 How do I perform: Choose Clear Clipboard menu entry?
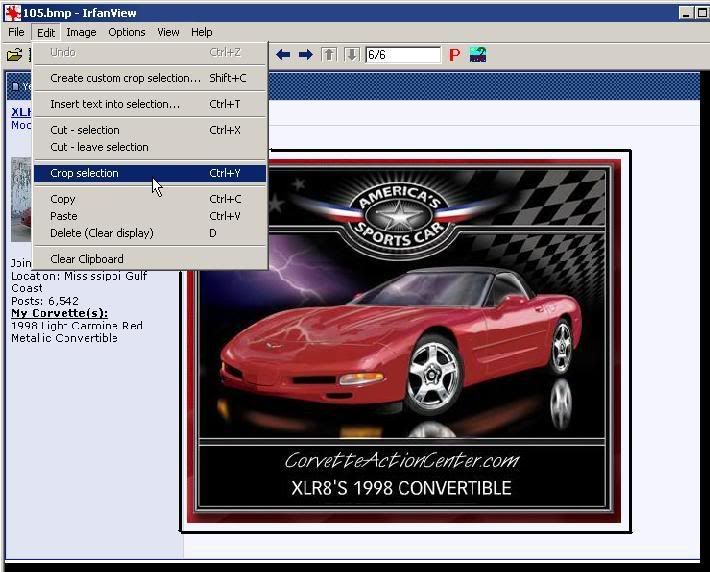[x=150, y=259]
